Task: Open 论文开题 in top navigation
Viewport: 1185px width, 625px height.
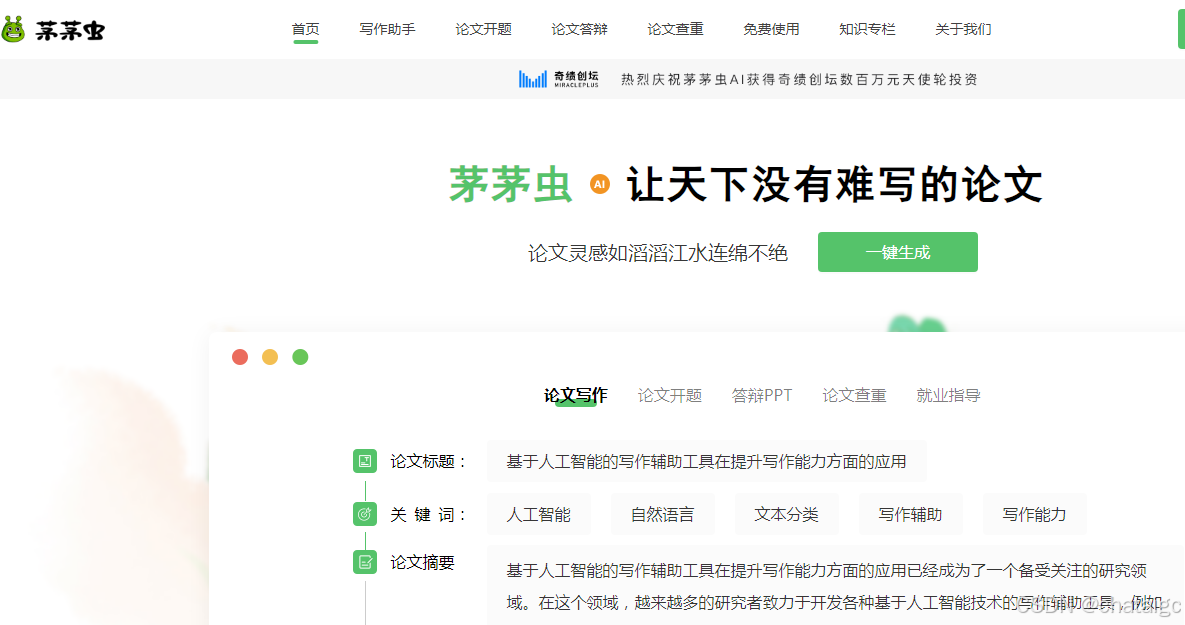Action: point(484,29)
